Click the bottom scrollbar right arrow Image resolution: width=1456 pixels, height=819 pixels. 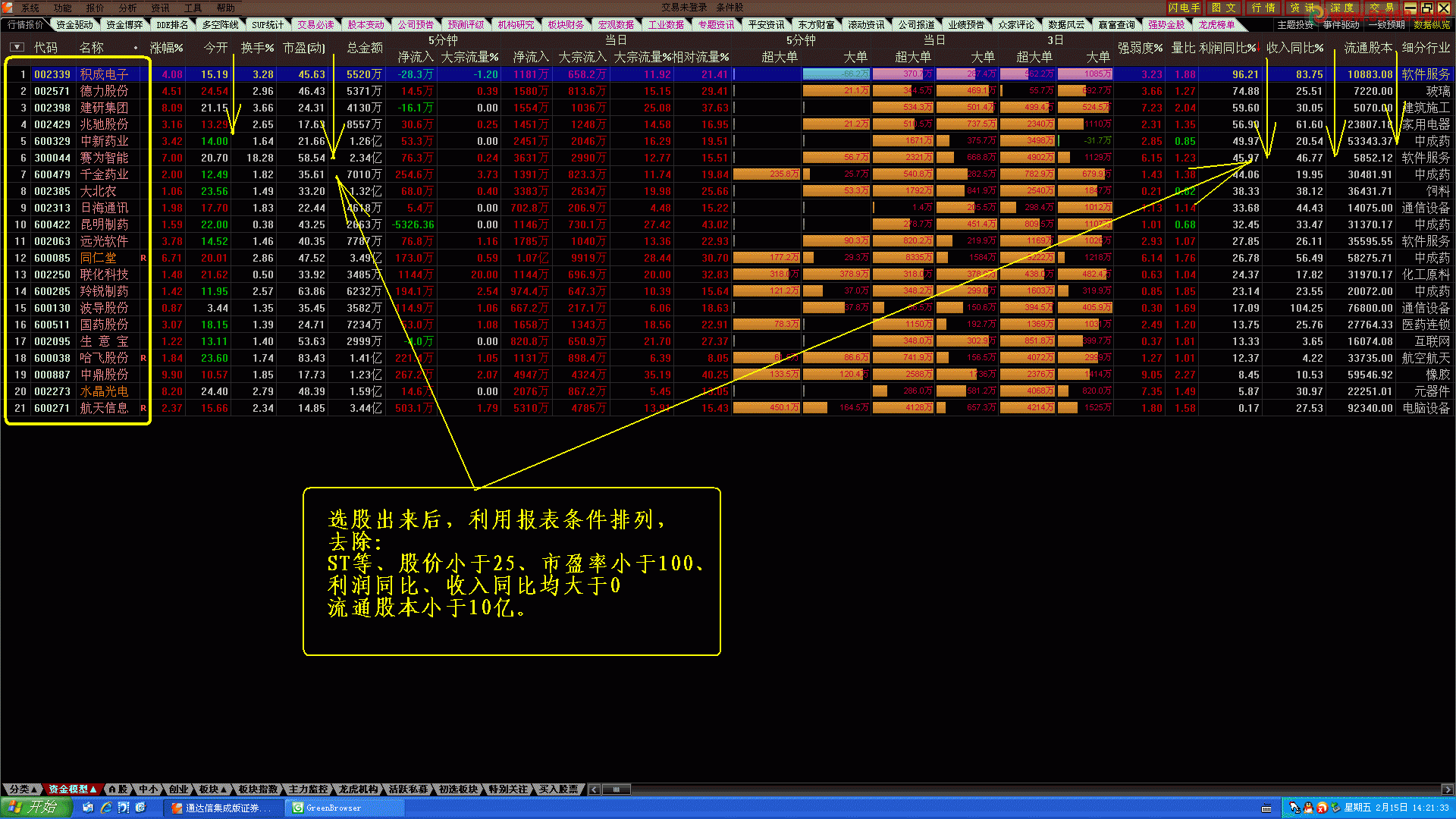(1447, 789)
